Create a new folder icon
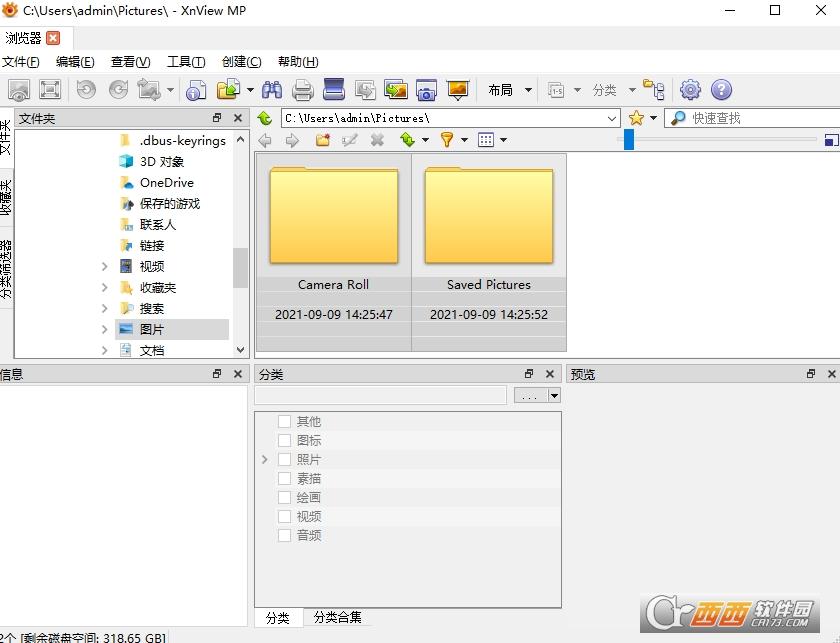Screen dimensions: 840x643 coord(322,140)
